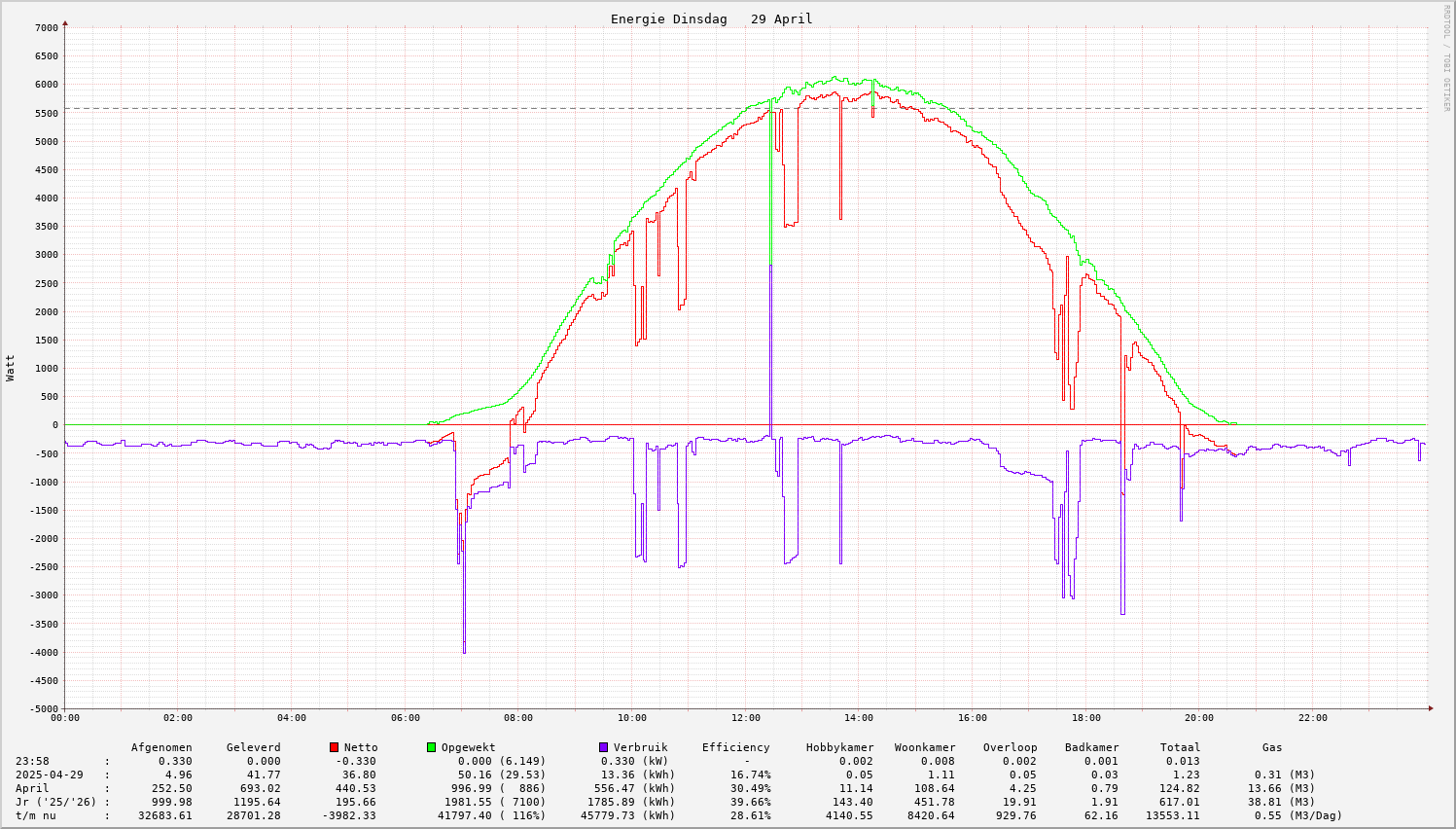
Task: Click the Overloop column header
Action: 1010,747
